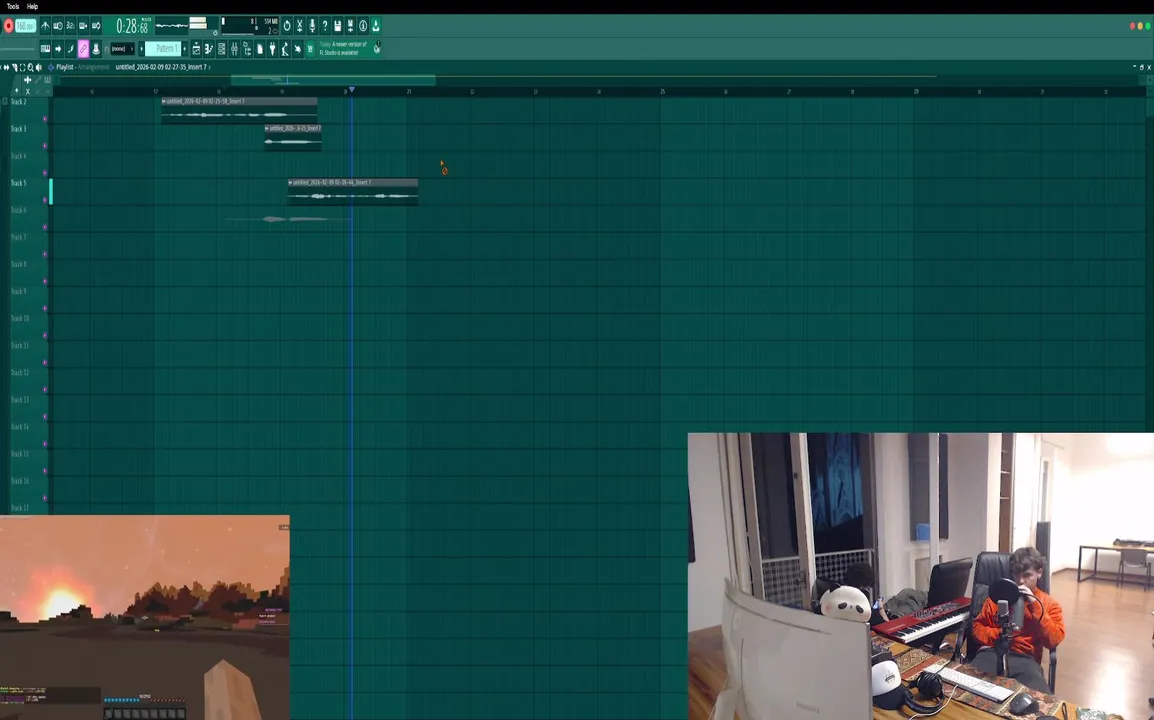Screen dimensions: 1154x720
Task: Click the CPU and memory usage panel
Action: 250,26
